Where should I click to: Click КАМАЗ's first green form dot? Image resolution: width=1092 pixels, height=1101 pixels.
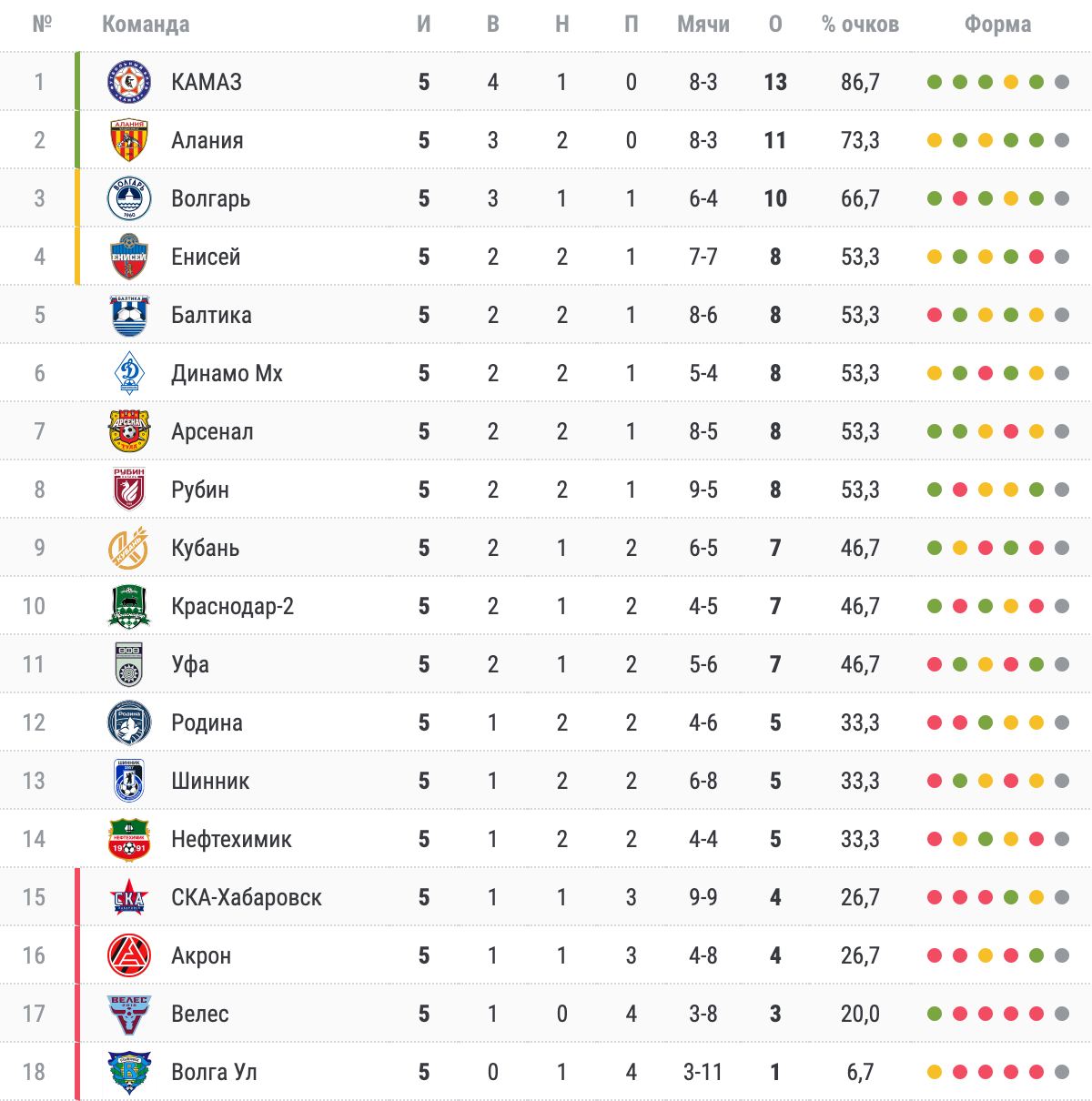pyautogui.click(x=934, y=83)
